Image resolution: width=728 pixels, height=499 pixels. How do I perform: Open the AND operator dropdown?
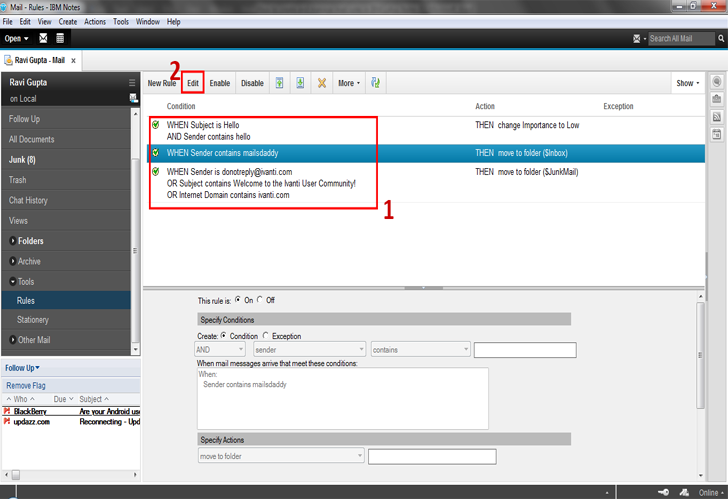tap(220, 350)
